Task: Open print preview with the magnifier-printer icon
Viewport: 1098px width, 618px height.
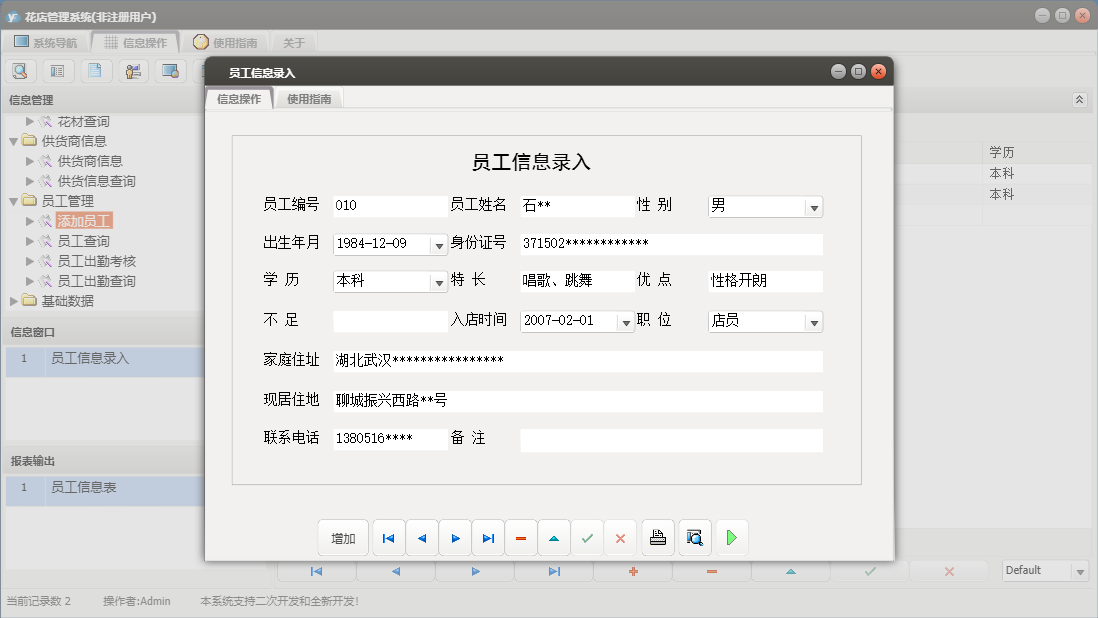Action: point(694,537)
